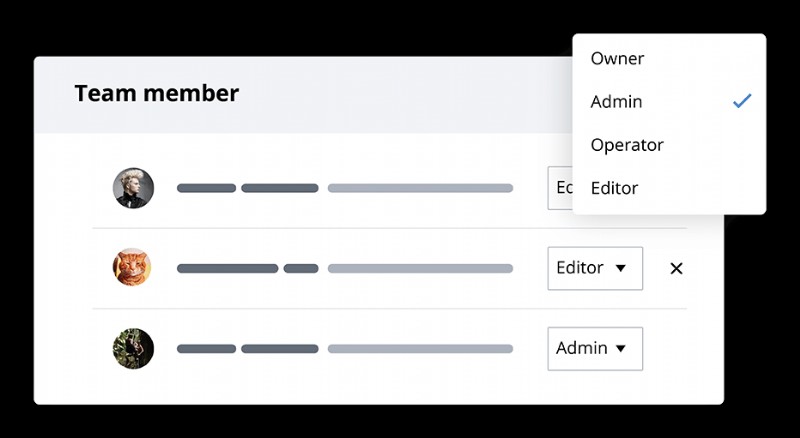This screenshot has width=800, height=438.
Task: Click the first row's partially hidden role dropdown
Action: 560,188
